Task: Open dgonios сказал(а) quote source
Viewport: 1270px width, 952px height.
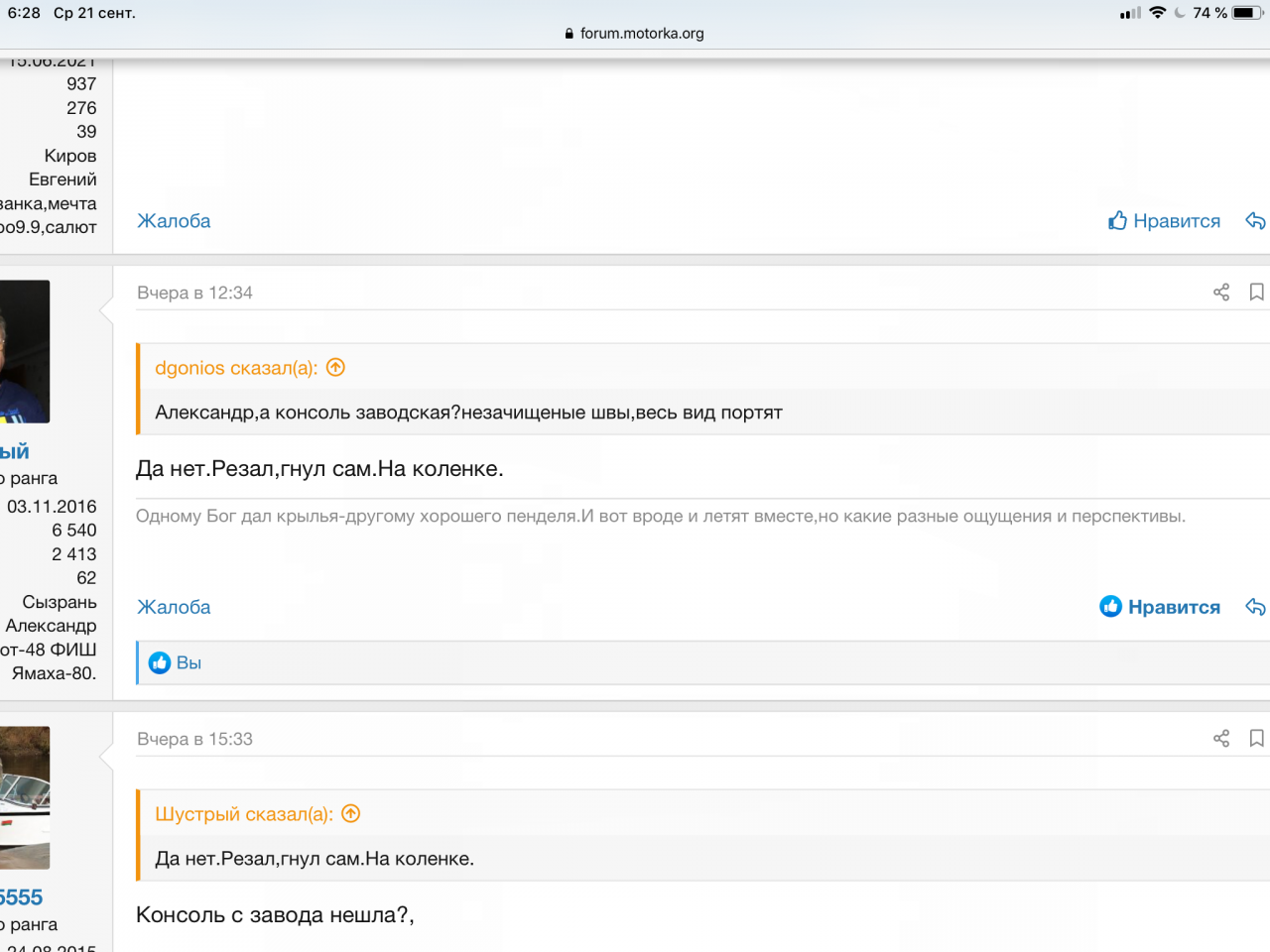Action: pos(235,368)
